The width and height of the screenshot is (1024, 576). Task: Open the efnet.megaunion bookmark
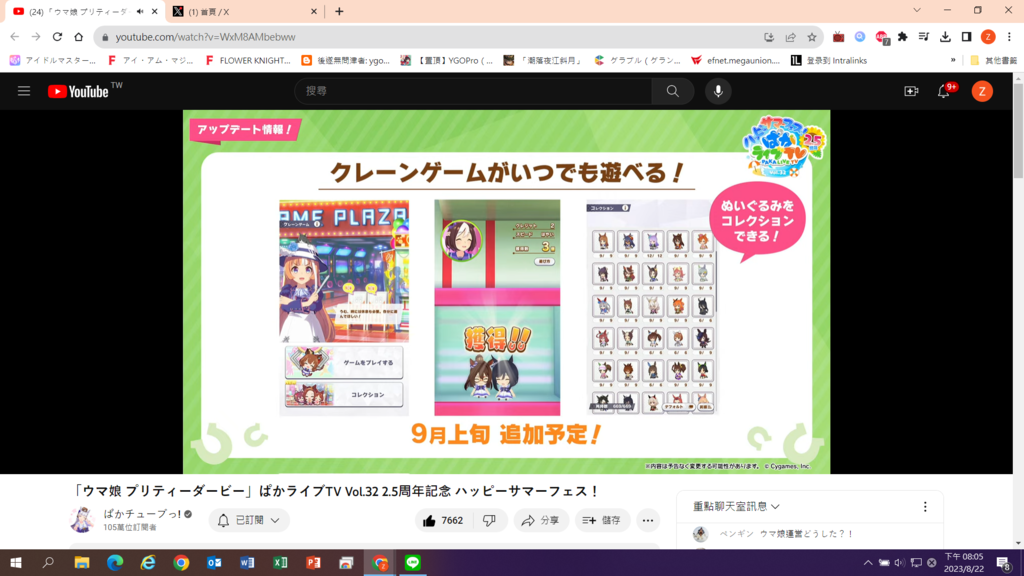coord(735,61)
